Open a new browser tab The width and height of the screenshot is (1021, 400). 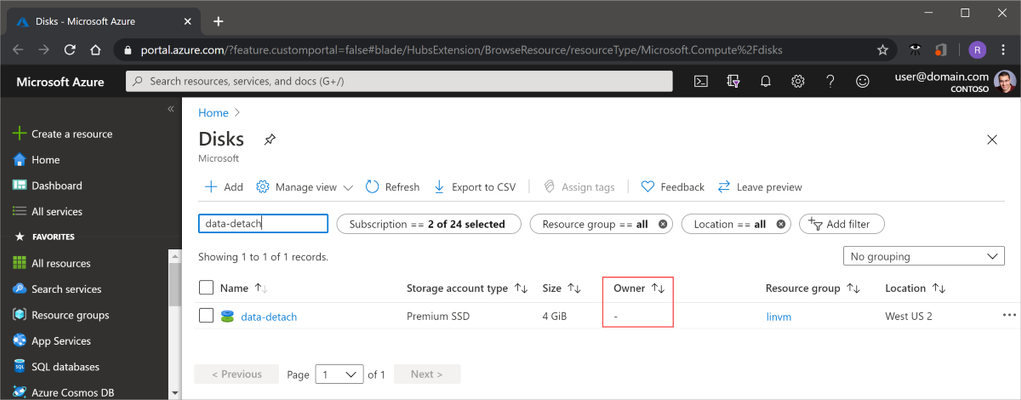[218, 21]
